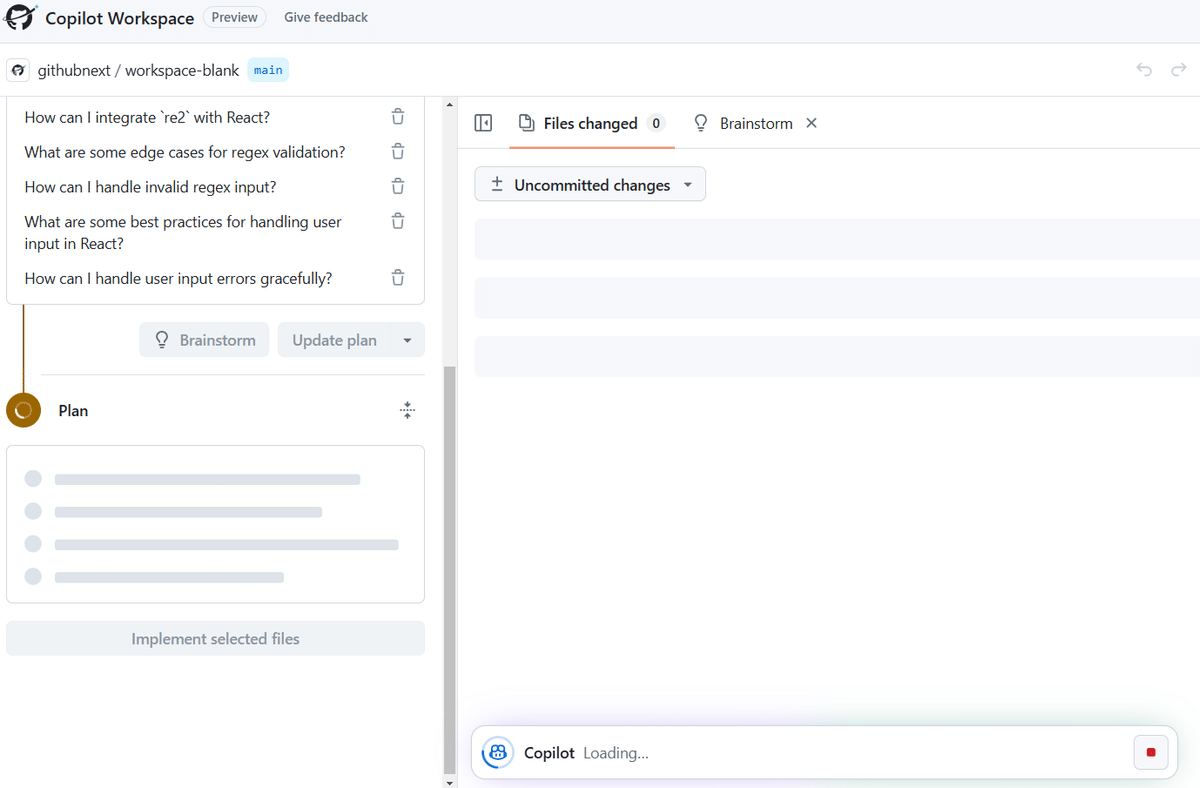Stop Copilot loading with red stop icon
Image resolution: width=1200 pixels, height=788 pixels.
tap(1151, 752)
